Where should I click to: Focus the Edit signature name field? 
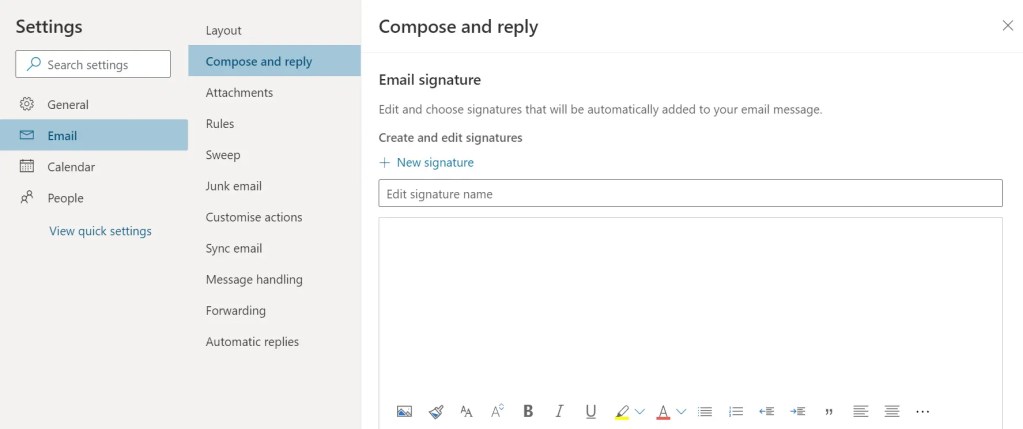(690, 194)
